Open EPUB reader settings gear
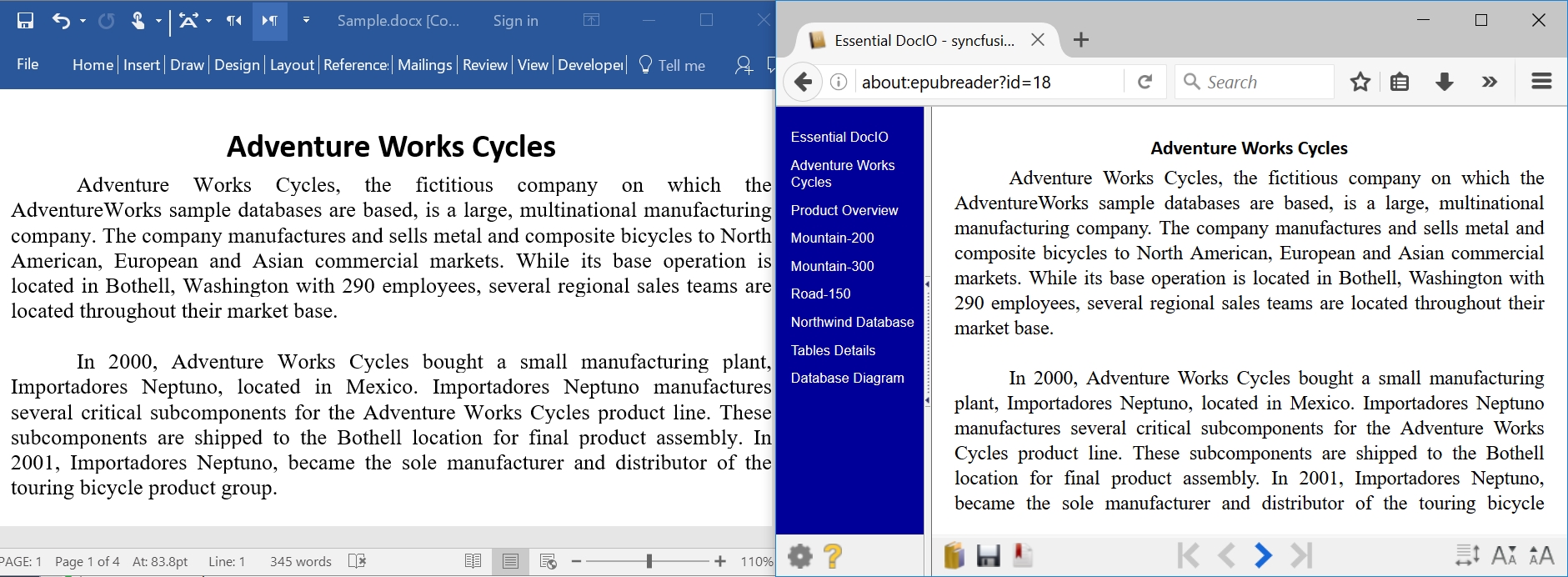This screenshot has width=1568, height=577. pyautogui.click(x=799, y=556)
